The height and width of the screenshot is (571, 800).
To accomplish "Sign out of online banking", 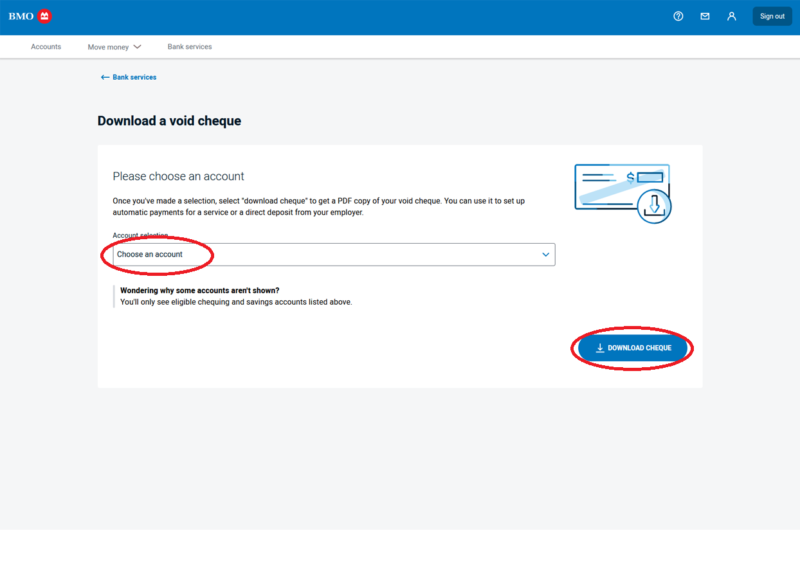I will point(772,16).
